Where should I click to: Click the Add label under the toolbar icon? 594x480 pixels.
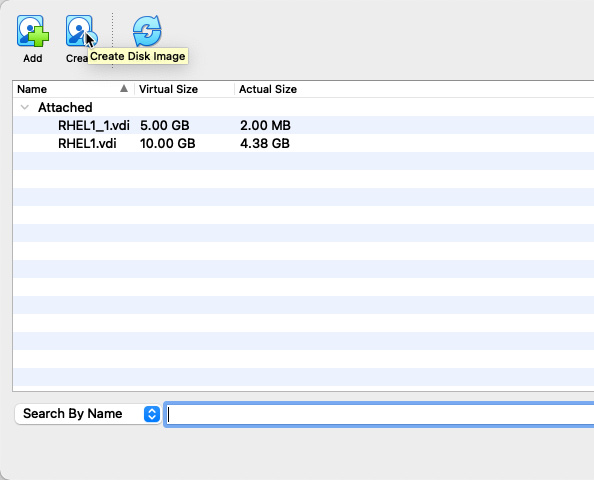(x=33, y=58)
